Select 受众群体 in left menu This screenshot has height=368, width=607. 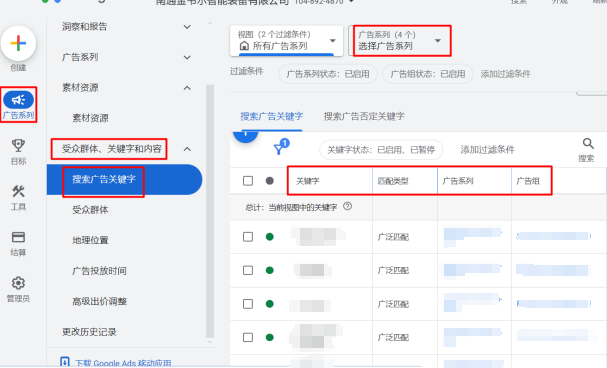(x=90, y=210)
